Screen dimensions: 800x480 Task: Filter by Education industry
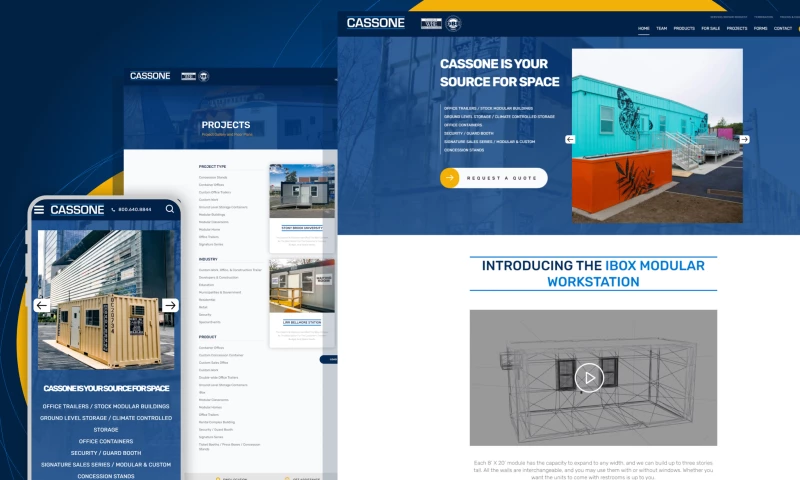pos(206,285)
